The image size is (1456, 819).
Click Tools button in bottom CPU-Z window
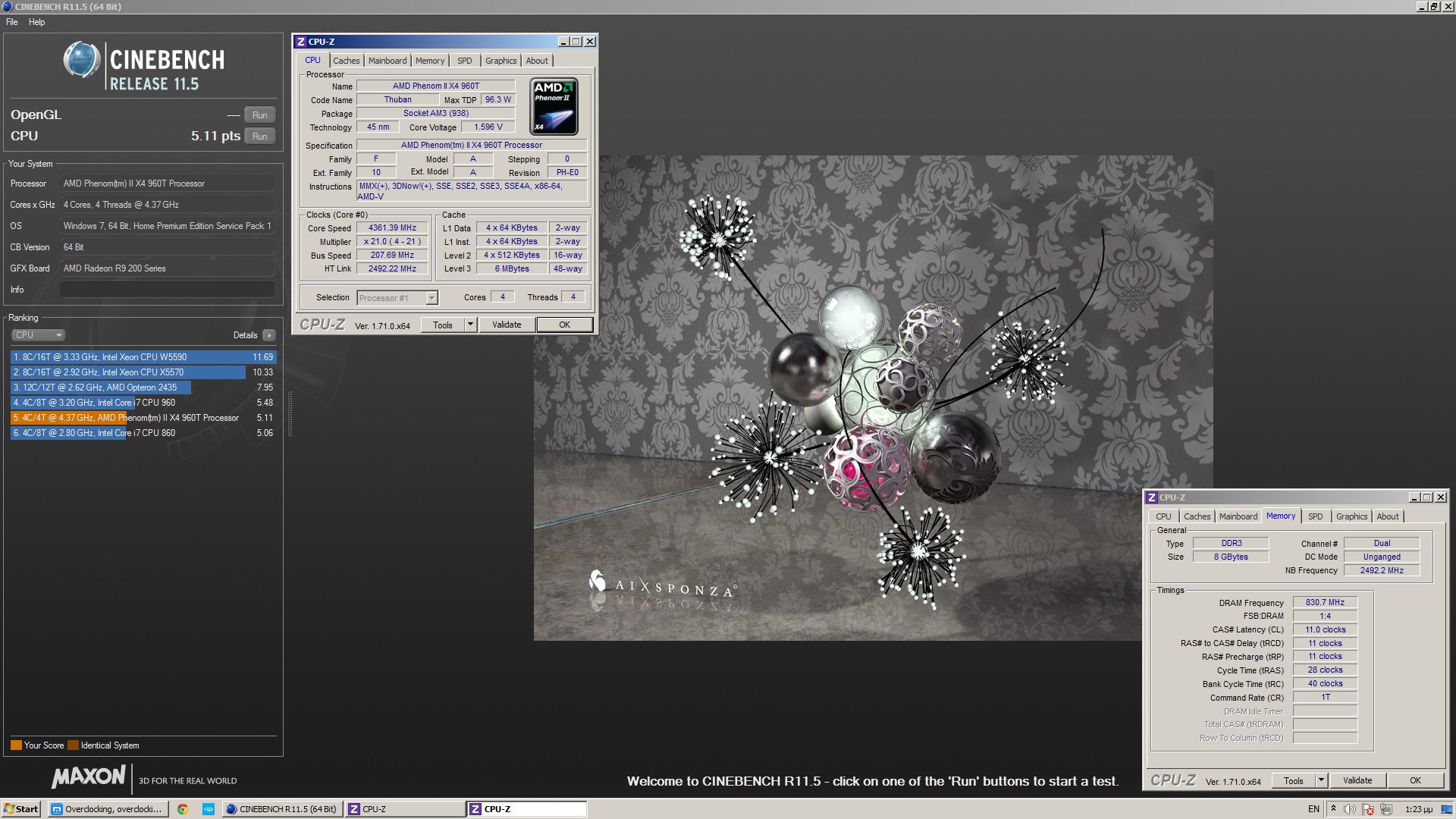[x=1294, y=781]
